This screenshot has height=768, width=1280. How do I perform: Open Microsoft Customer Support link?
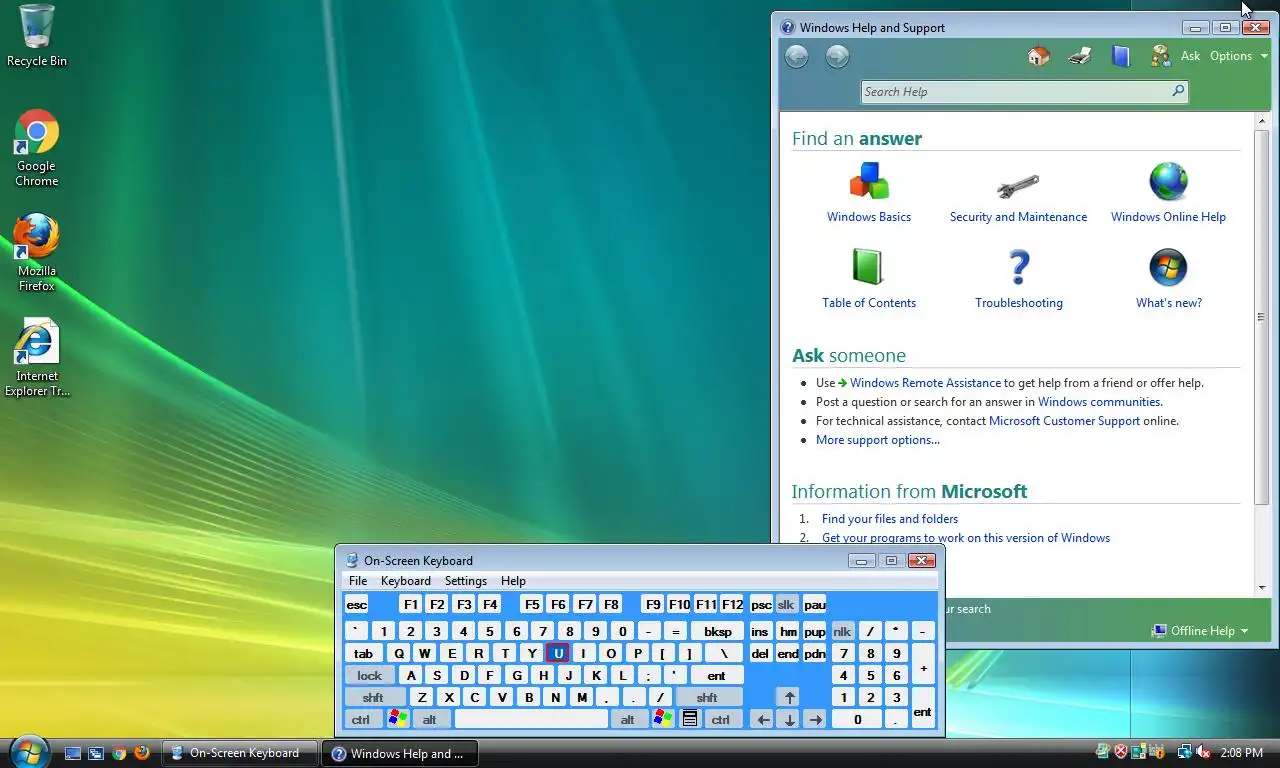[x=1064, y=420]
